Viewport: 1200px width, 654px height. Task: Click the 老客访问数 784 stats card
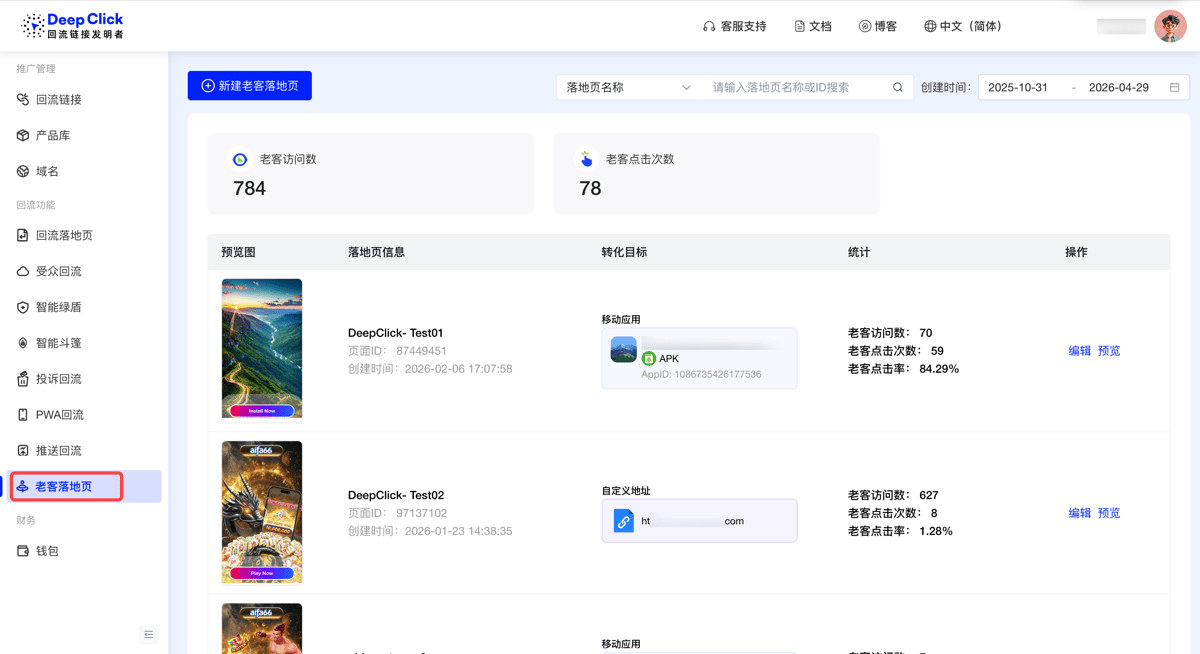[371, 173]
